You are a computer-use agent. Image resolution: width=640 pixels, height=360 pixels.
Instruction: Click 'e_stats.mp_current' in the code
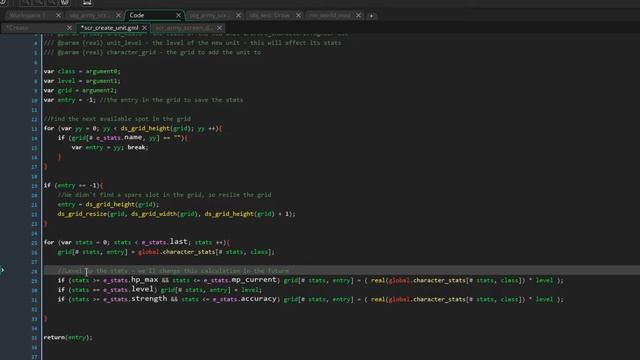click(x=240, y=280)
